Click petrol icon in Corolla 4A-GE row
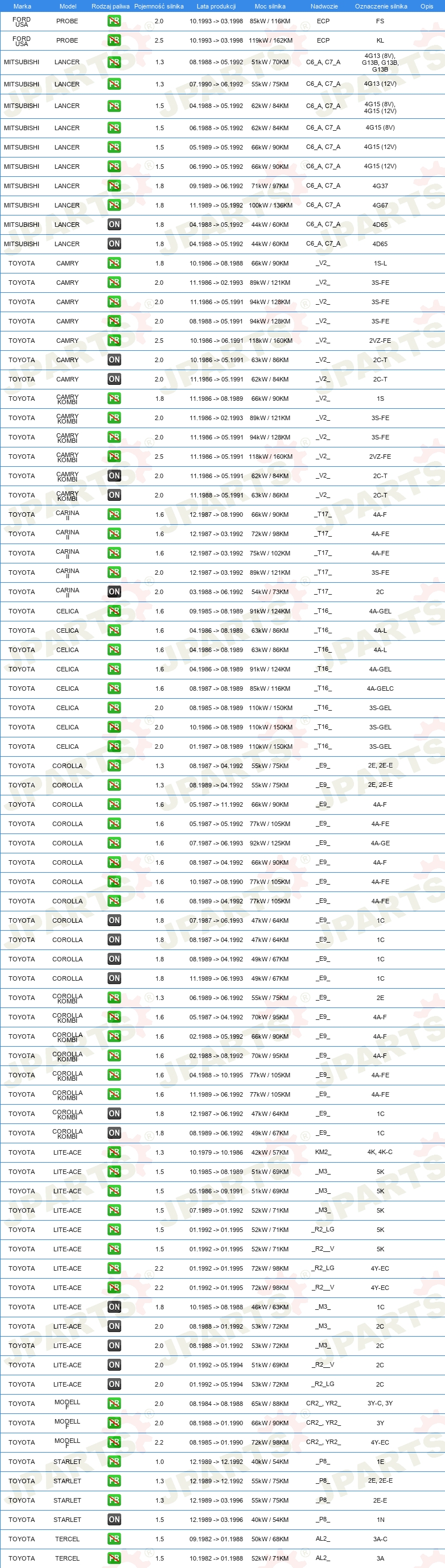This screenshot has height=1568, width=445. click(x=114, y=843)
